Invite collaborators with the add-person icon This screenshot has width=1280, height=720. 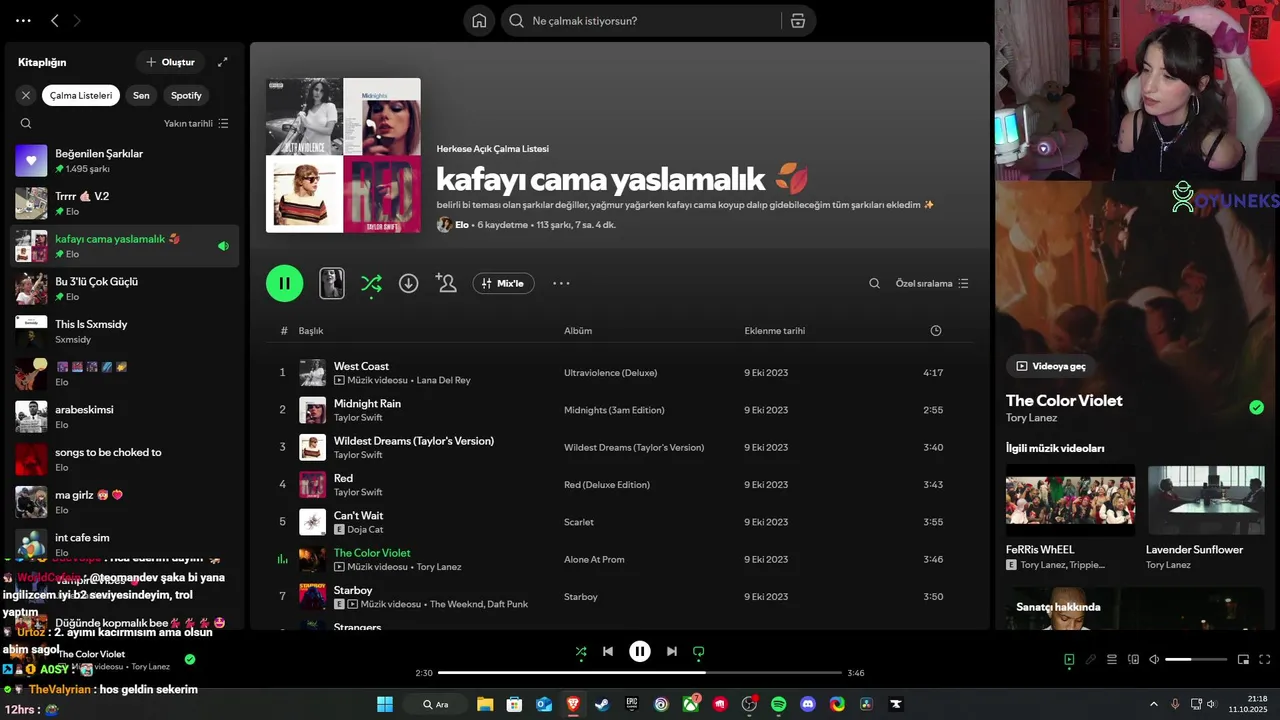point(446,283)
